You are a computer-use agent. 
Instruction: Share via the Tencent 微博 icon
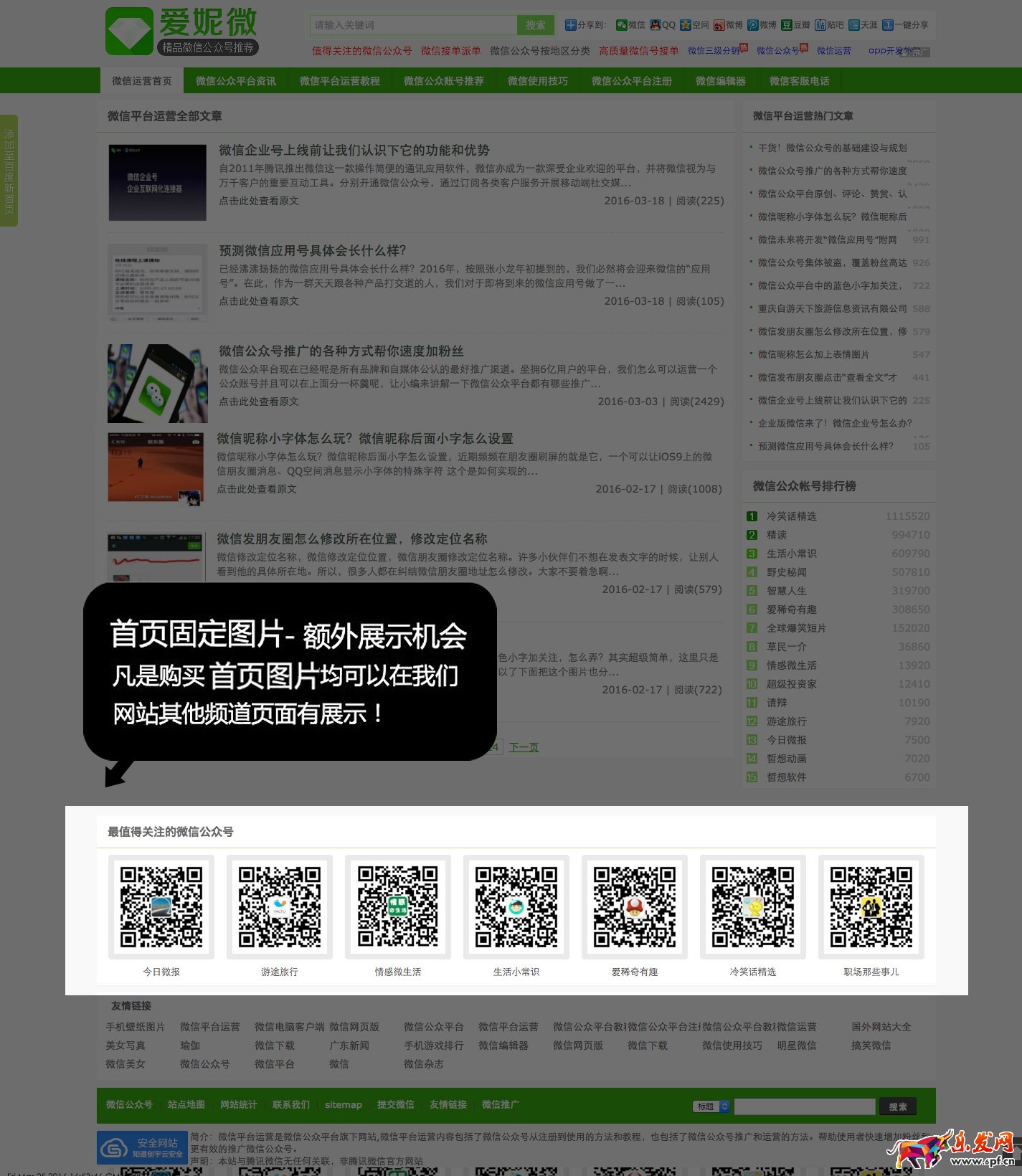point(752,25)
